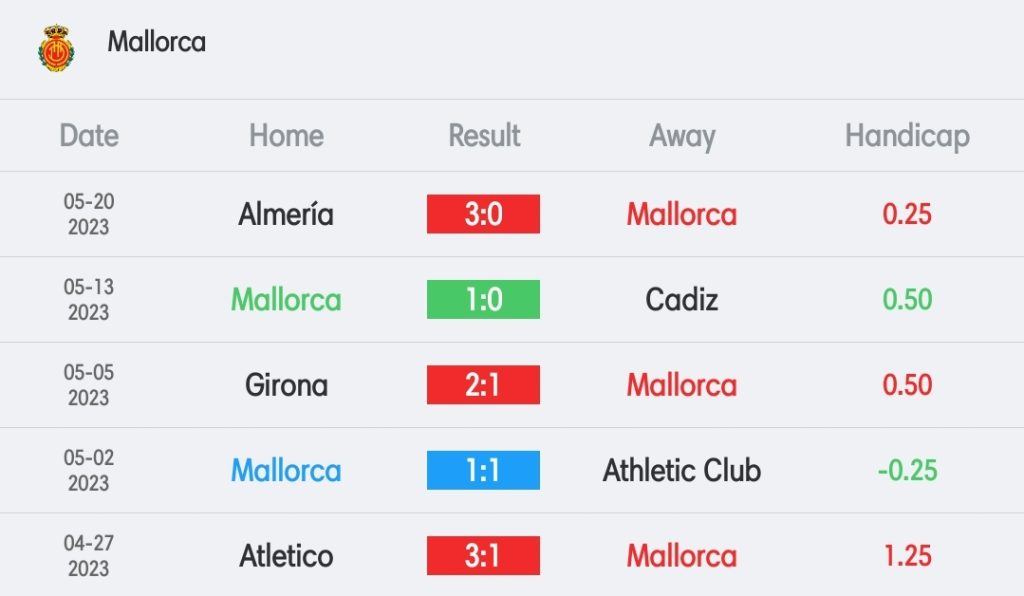Select the Away column header
The image size is (1024, 596).
(682, 137)
